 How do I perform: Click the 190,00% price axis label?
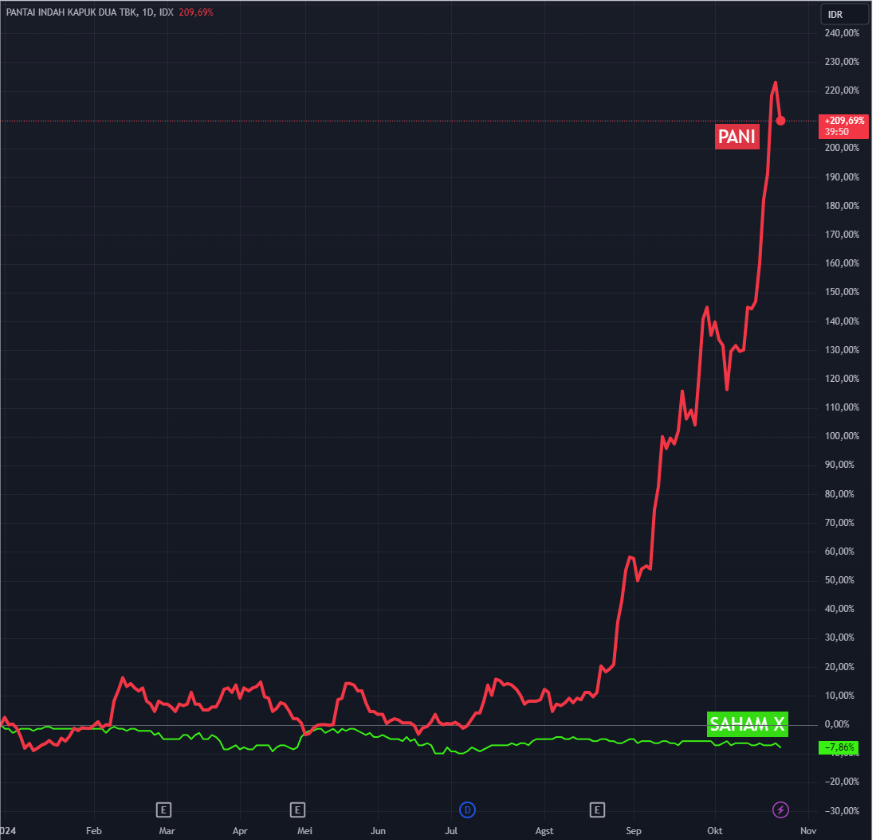click(842, 178)
